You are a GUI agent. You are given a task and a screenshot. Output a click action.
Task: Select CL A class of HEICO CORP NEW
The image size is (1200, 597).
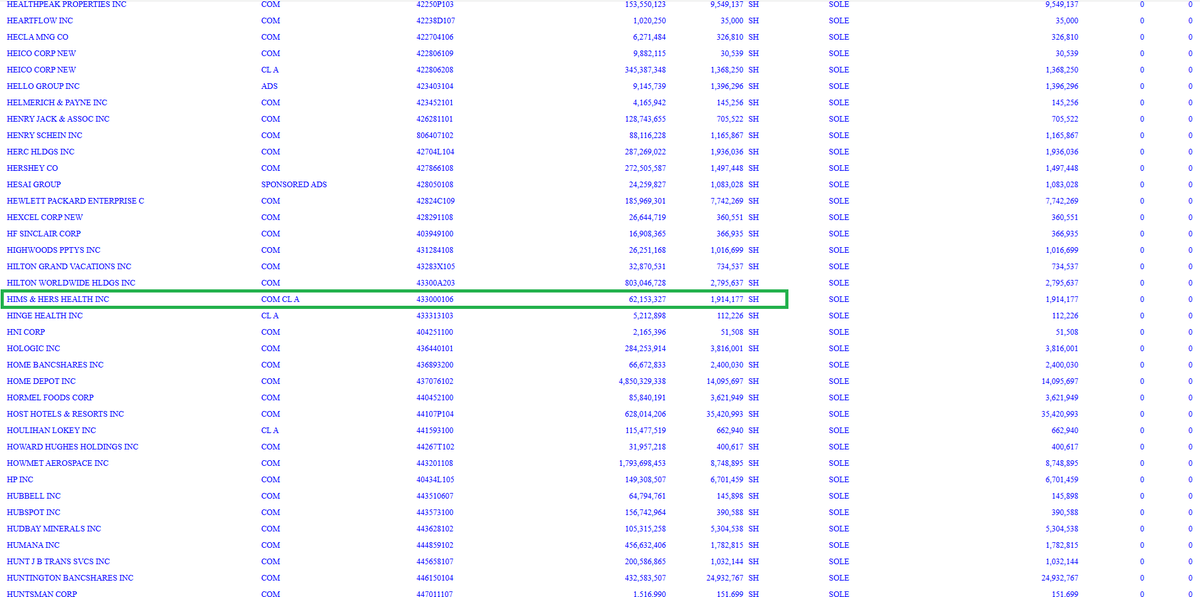click(269, 70)
